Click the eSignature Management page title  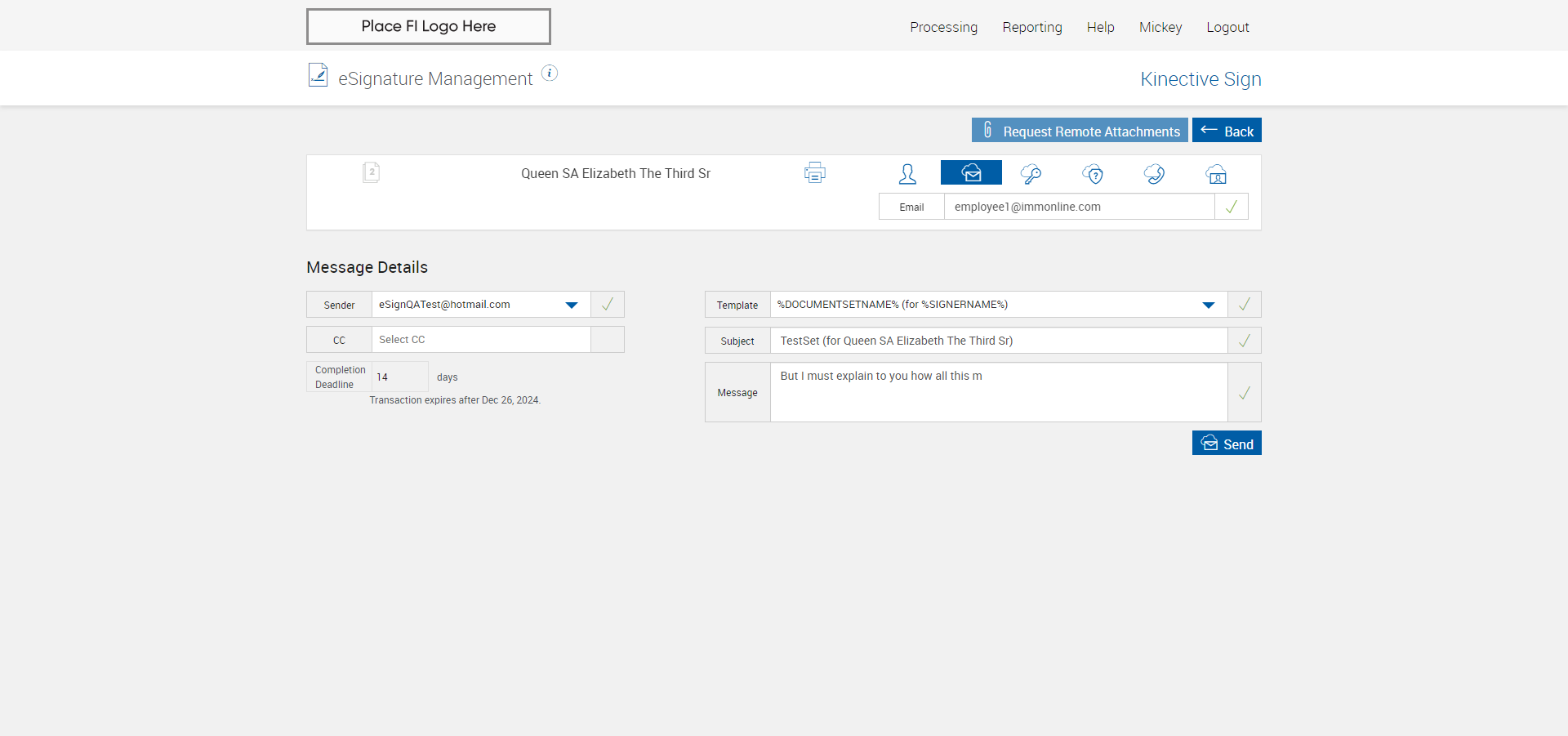(435, 78)
